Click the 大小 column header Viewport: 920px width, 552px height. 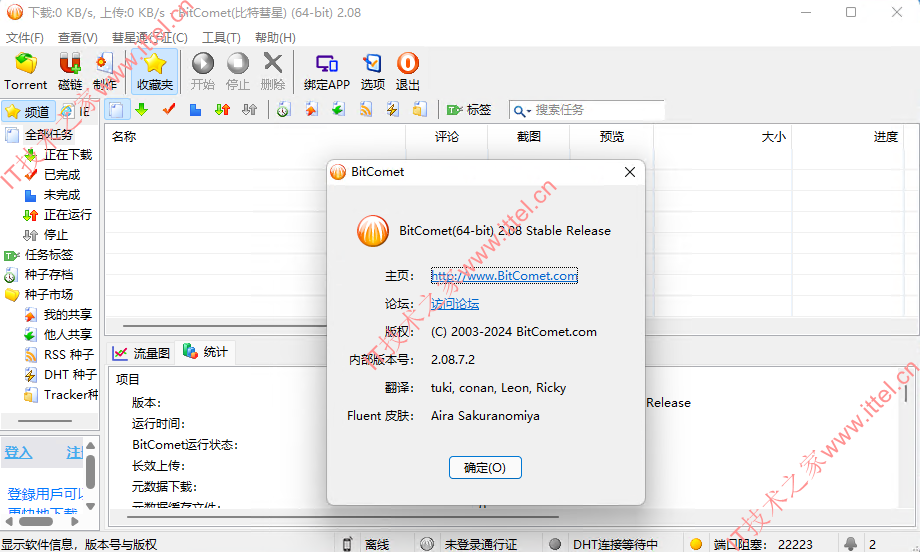[723, 137]
